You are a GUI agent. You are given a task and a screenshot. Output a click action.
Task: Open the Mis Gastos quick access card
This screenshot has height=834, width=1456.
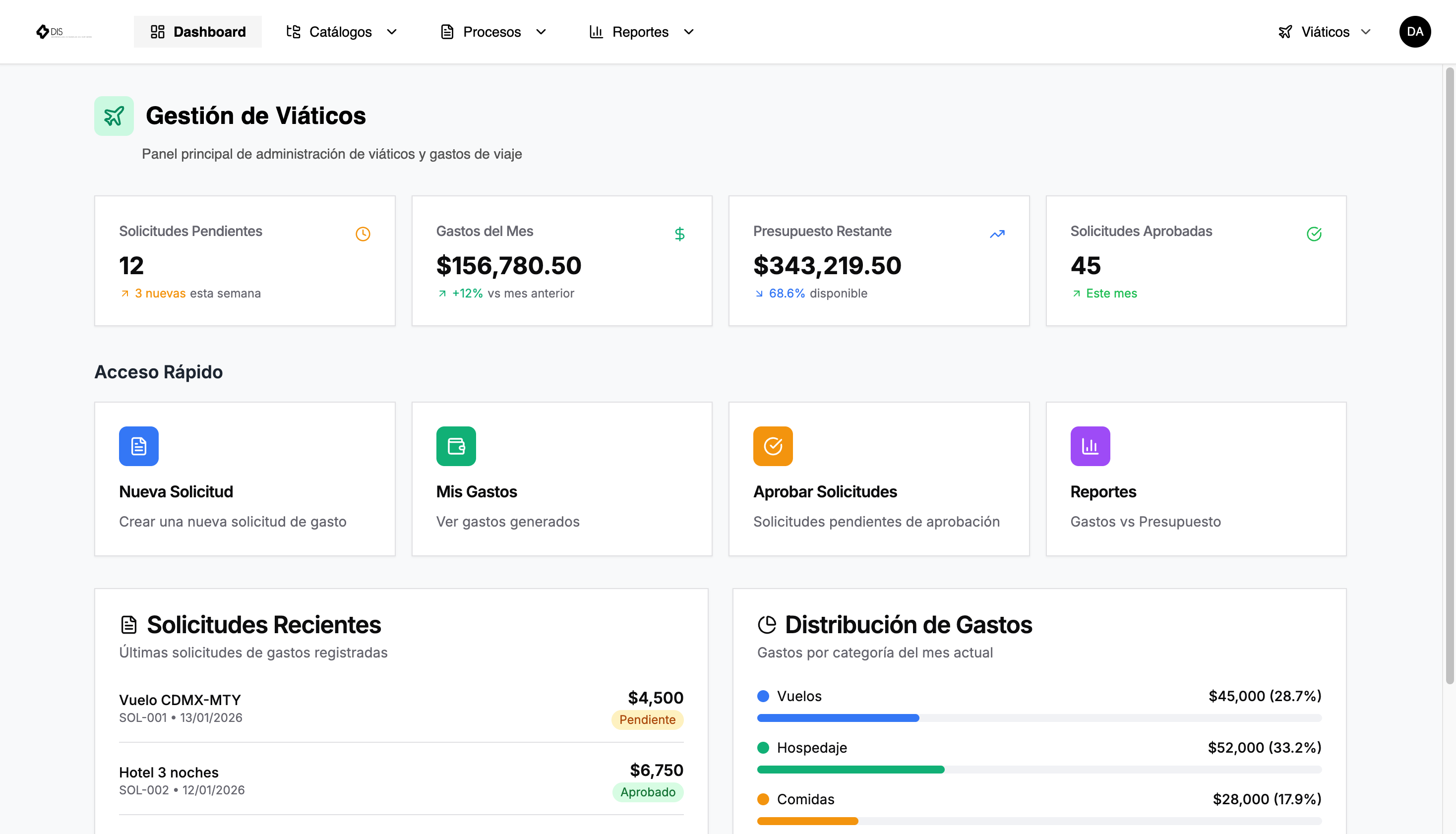562,479
